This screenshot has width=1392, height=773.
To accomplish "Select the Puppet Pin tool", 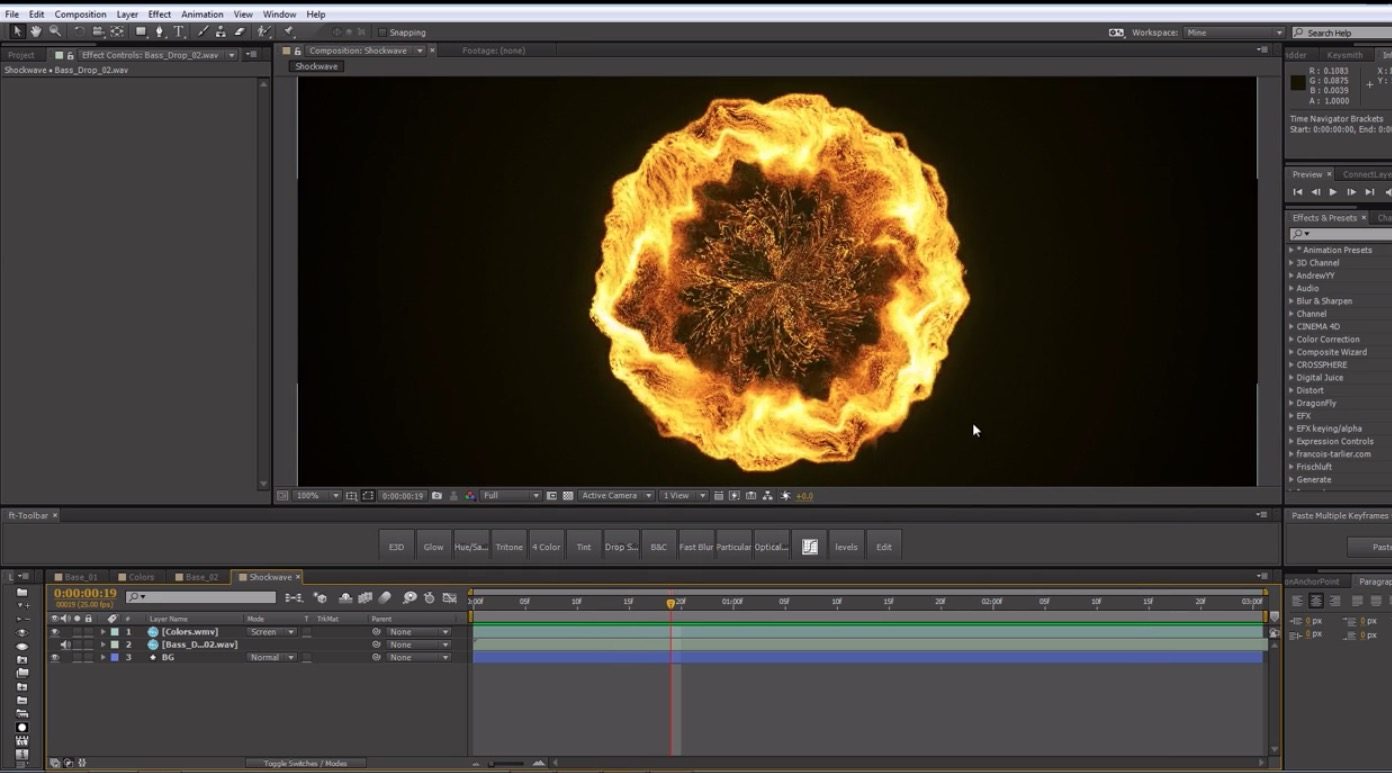I will [287, 32].
